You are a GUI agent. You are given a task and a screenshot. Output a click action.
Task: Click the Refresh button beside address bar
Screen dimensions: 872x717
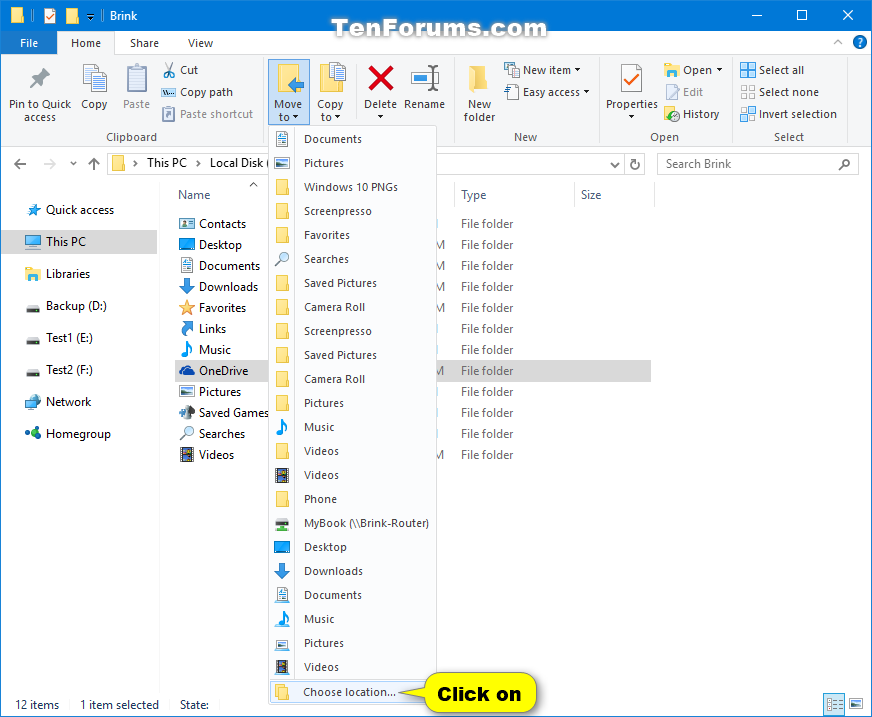tap(635, 164)
